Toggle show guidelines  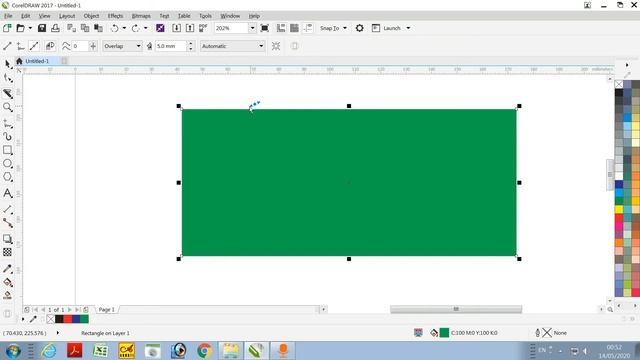point(308,28)
